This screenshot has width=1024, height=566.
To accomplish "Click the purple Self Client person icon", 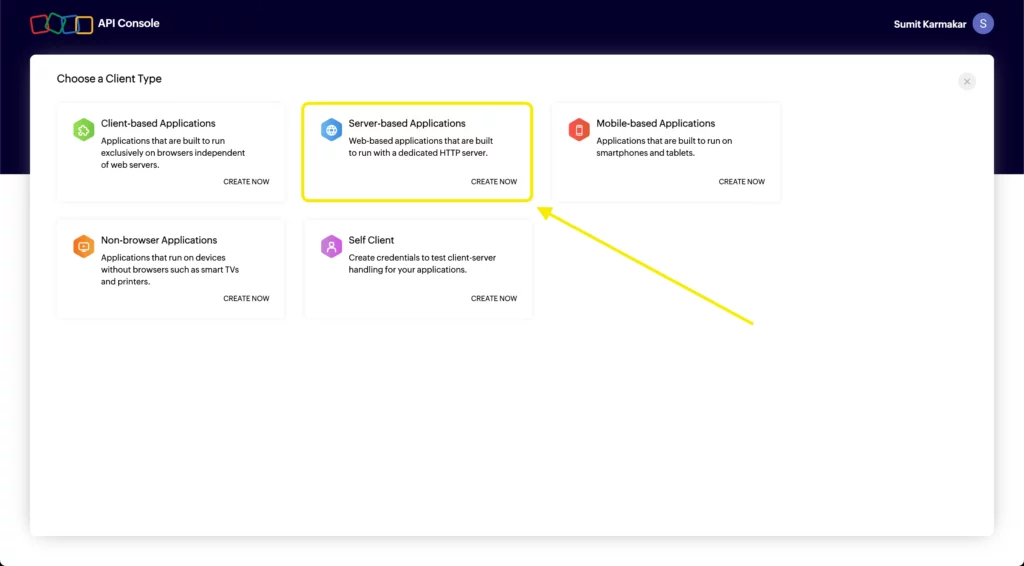I will point(331,247).
